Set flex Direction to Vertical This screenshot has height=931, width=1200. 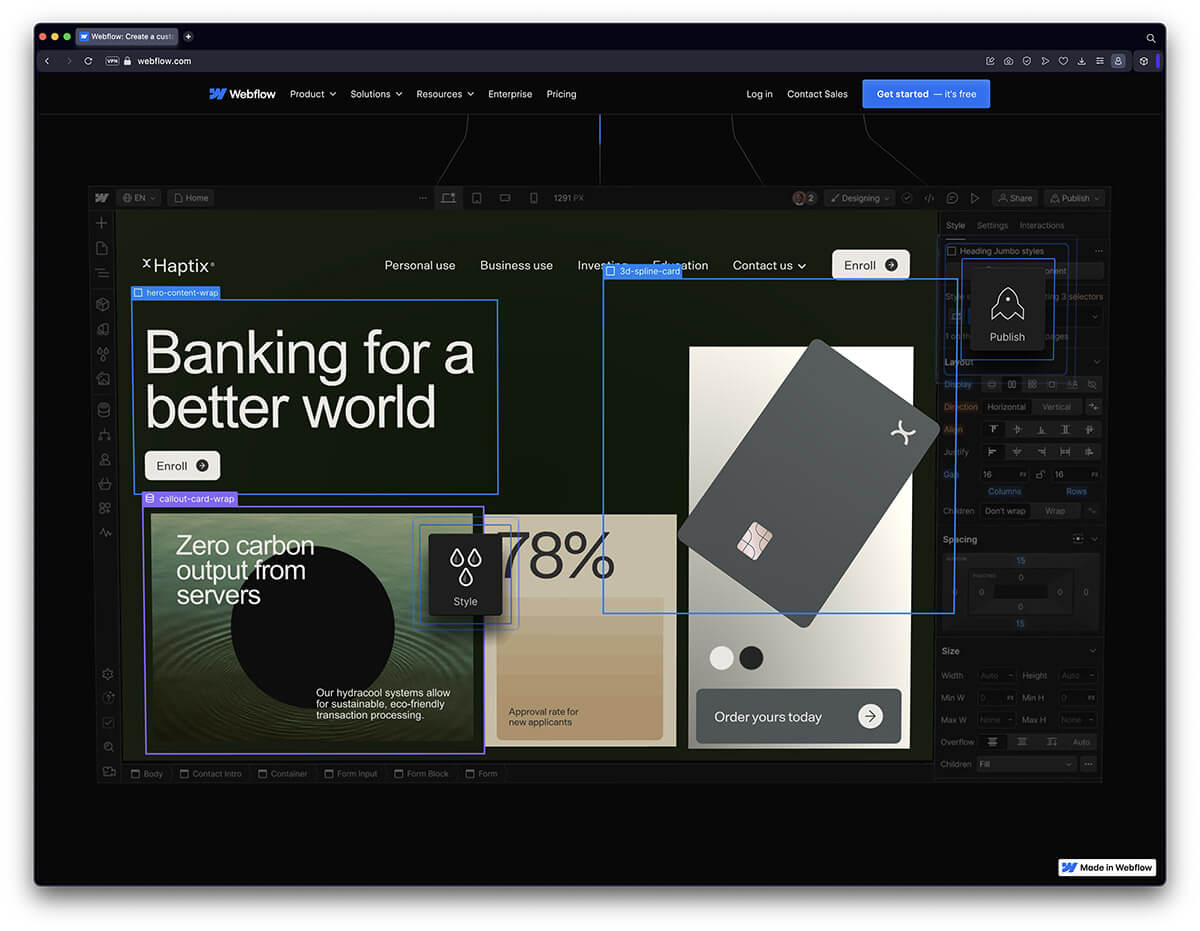pyautogui.click(x=1056, y=407)
